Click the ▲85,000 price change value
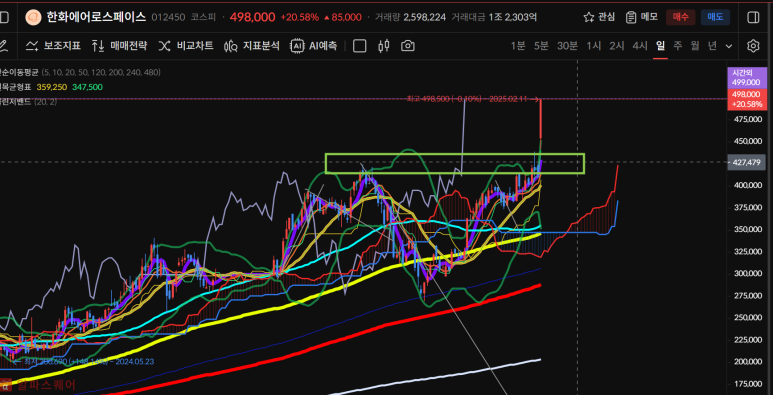The width and height of the screenshot is (773, 395). [343, 17]
